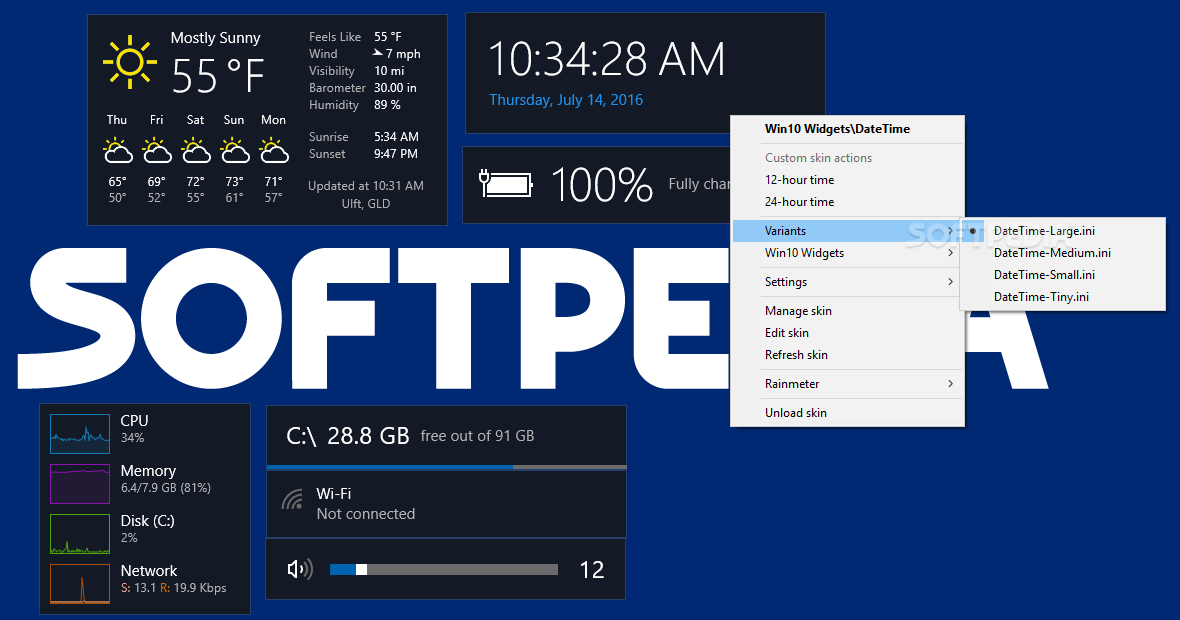Click the battery plugged-in icon
Image resolution: width=1180 pixels, height=620 pixels.
(506, 184)
